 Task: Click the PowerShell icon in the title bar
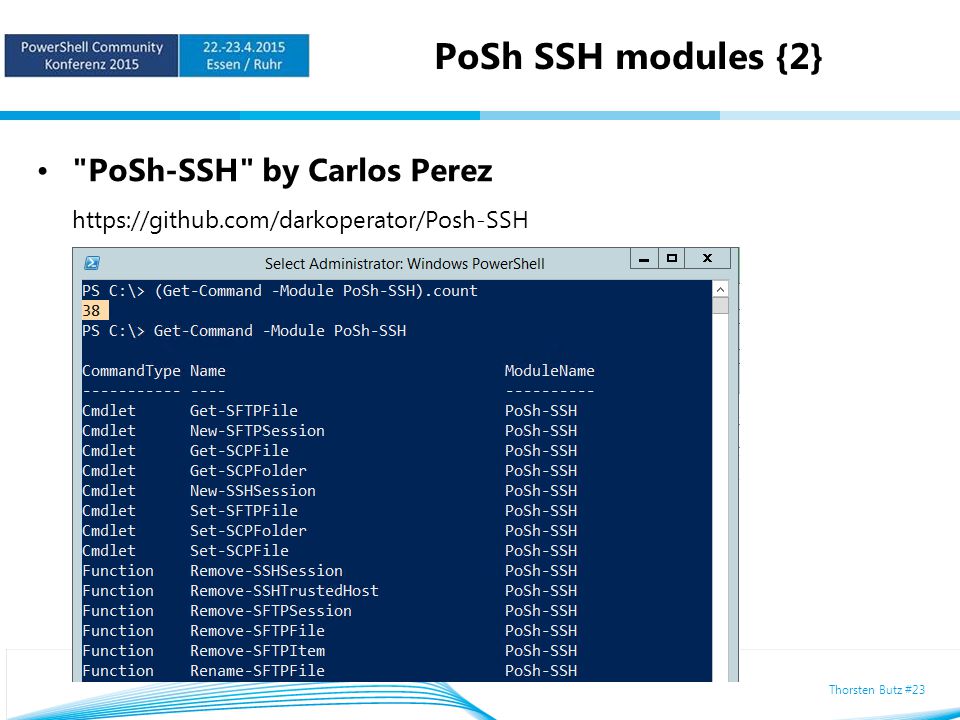(x=92, y=263)
